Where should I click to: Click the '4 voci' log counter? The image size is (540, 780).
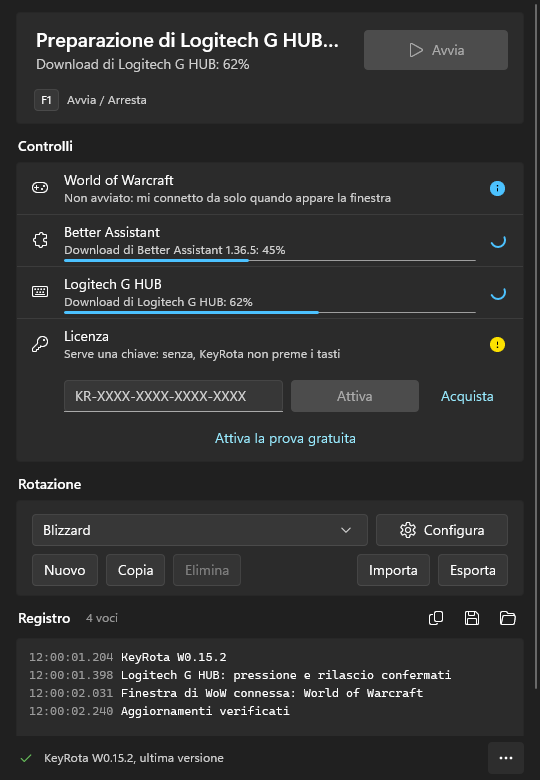tap(102, 618)
